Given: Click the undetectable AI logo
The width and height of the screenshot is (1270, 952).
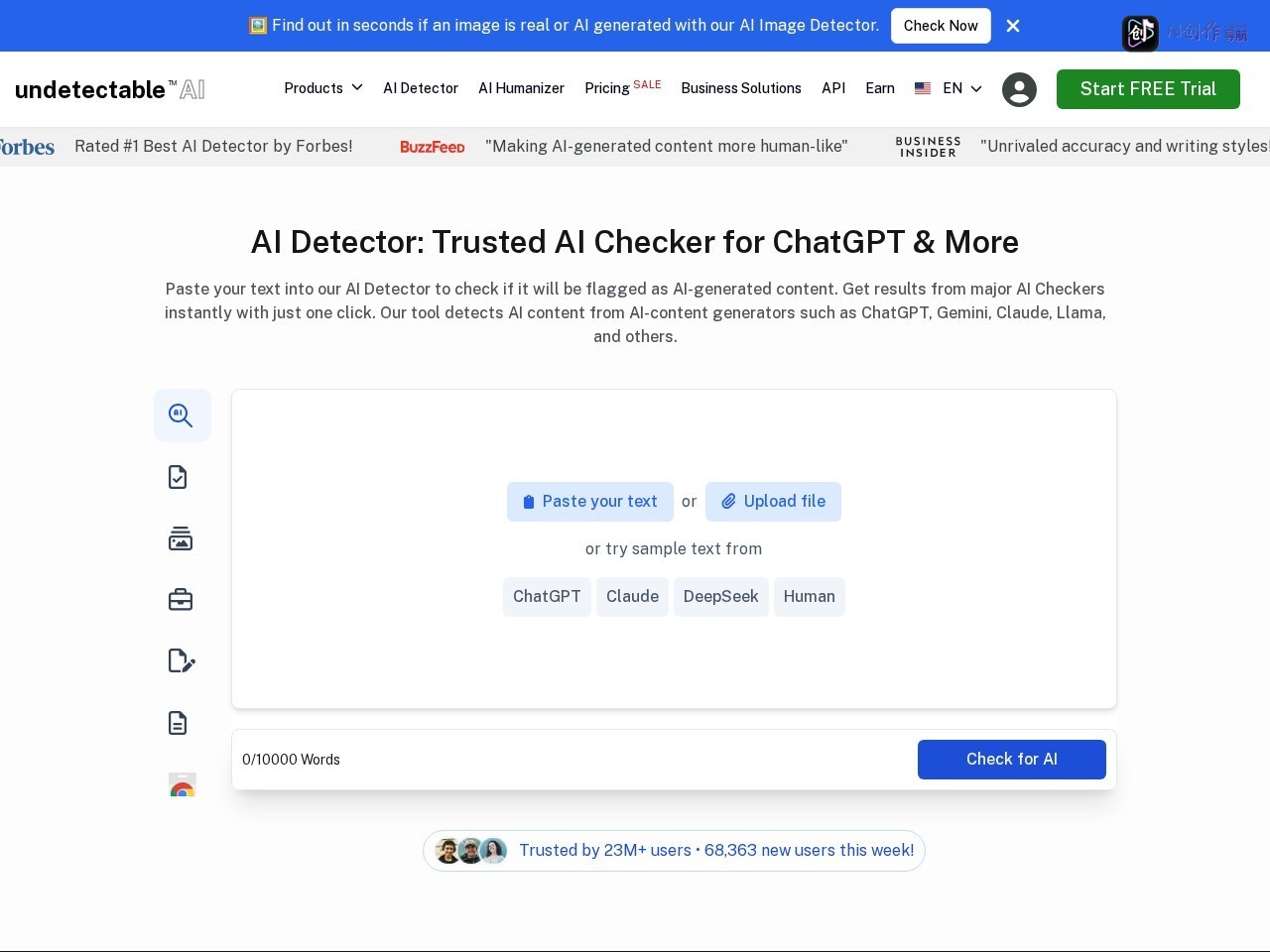Looking at the screenshot, I should 110,89.
